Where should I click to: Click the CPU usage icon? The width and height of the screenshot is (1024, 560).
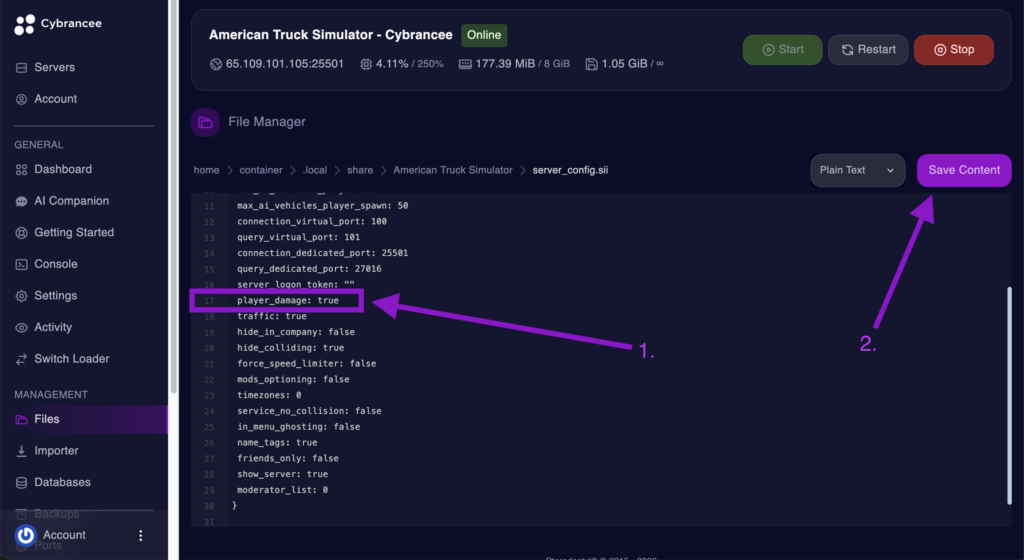pos(366,64)
